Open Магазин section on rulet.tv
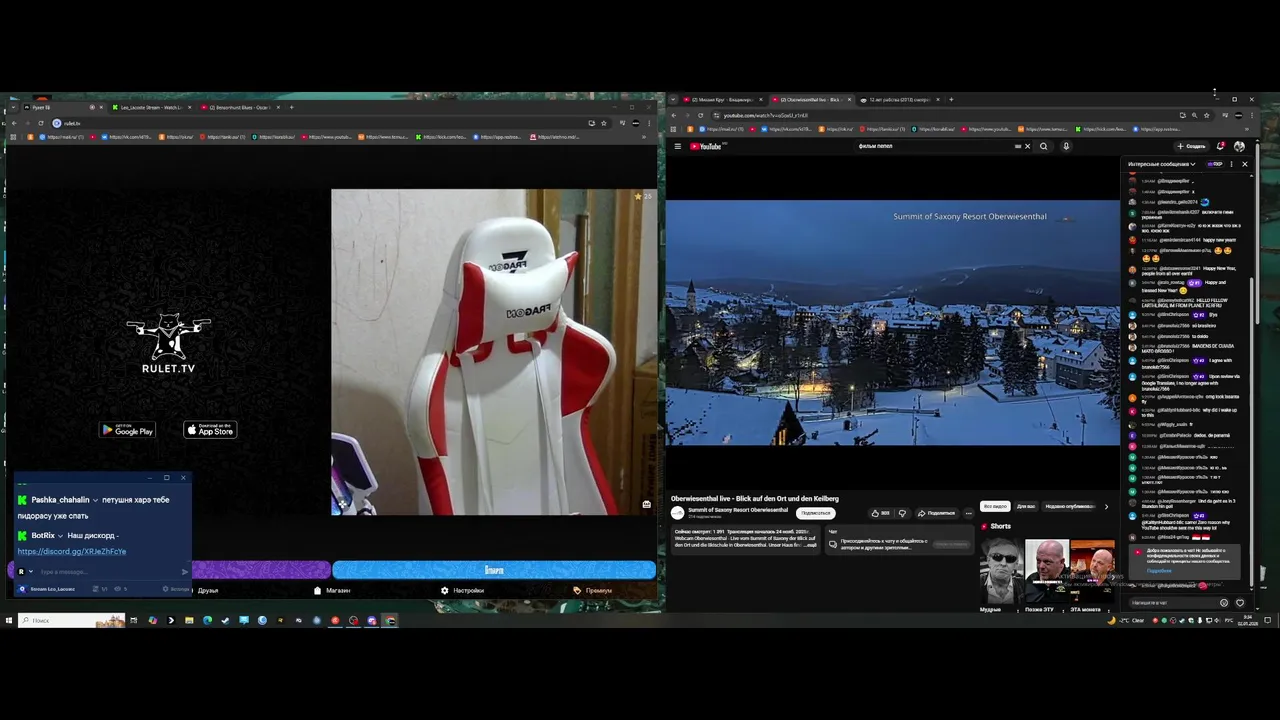The image size is (1280, 720). coord(332,590)
